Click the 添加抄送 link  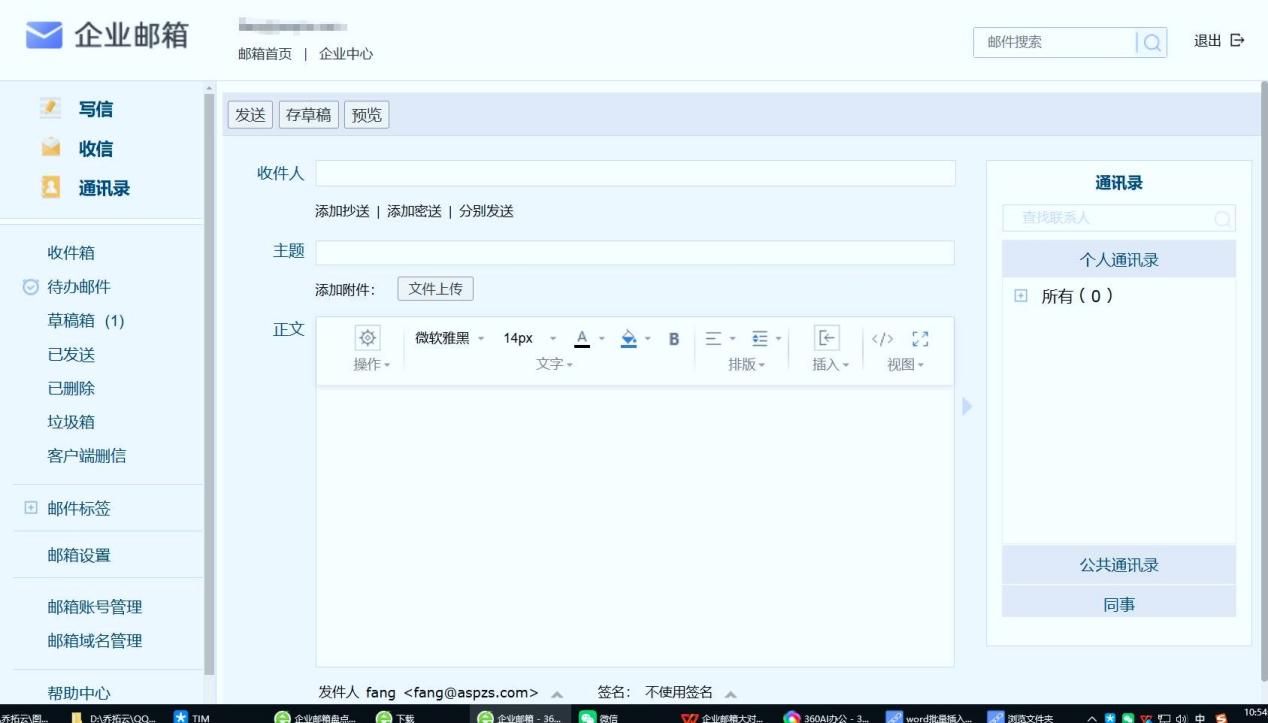pyautogui.click(x=342, y=211)
